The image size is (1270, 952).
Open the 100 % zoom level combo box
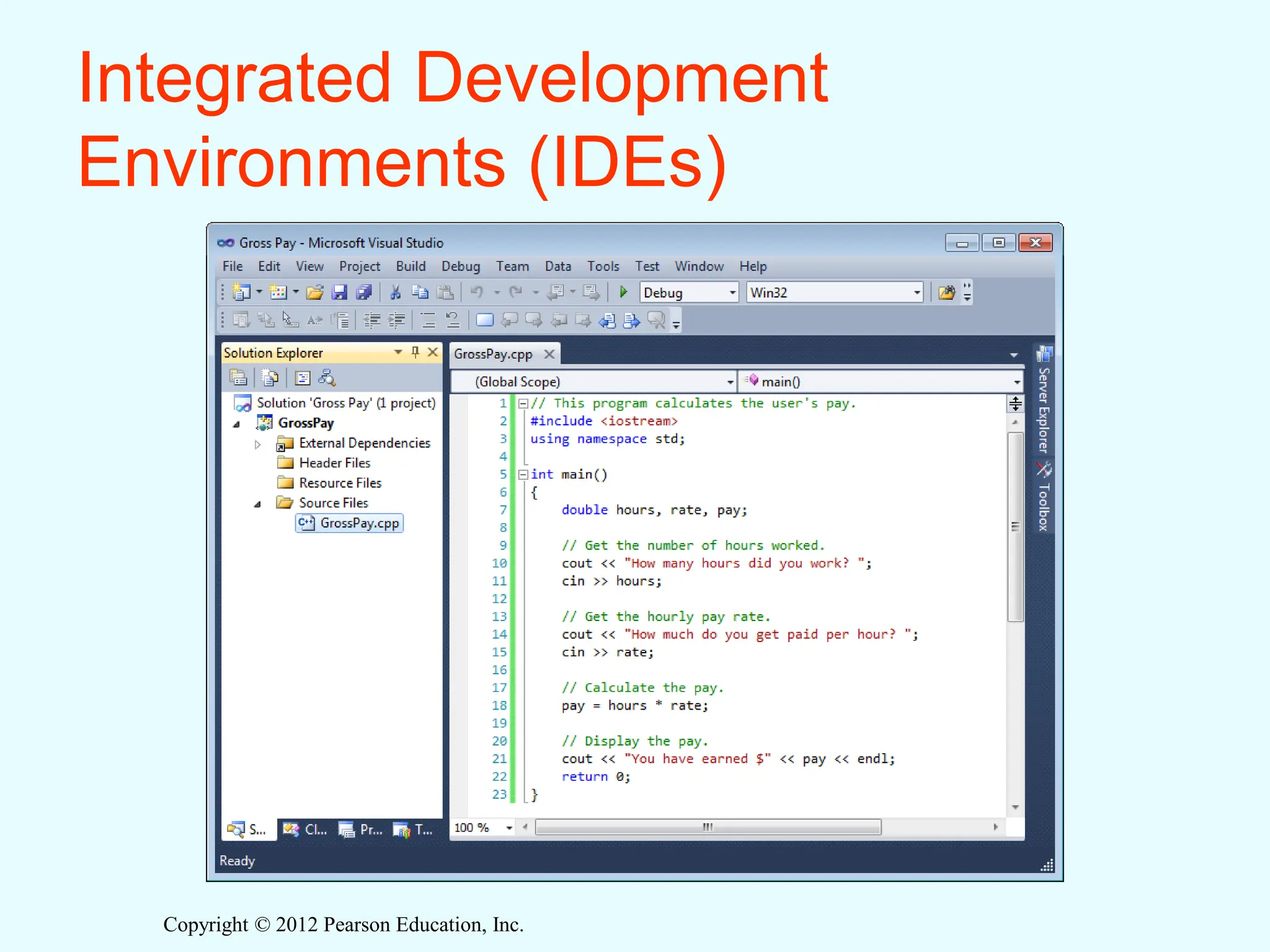pos(508,827)
